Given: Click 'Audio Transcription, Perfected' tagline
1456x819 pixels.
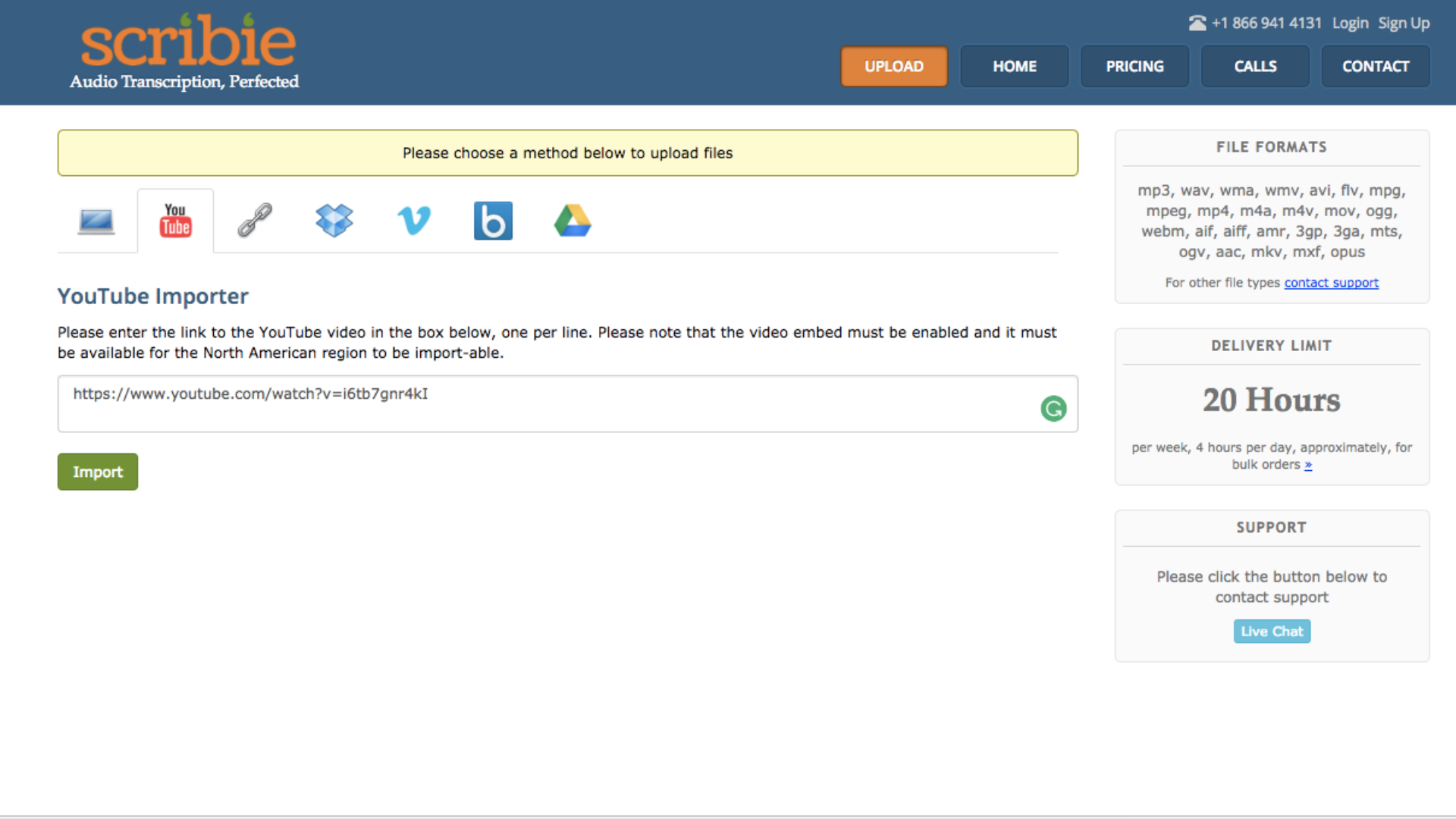Looking at the screenshot, I should (x=184, y=82).
